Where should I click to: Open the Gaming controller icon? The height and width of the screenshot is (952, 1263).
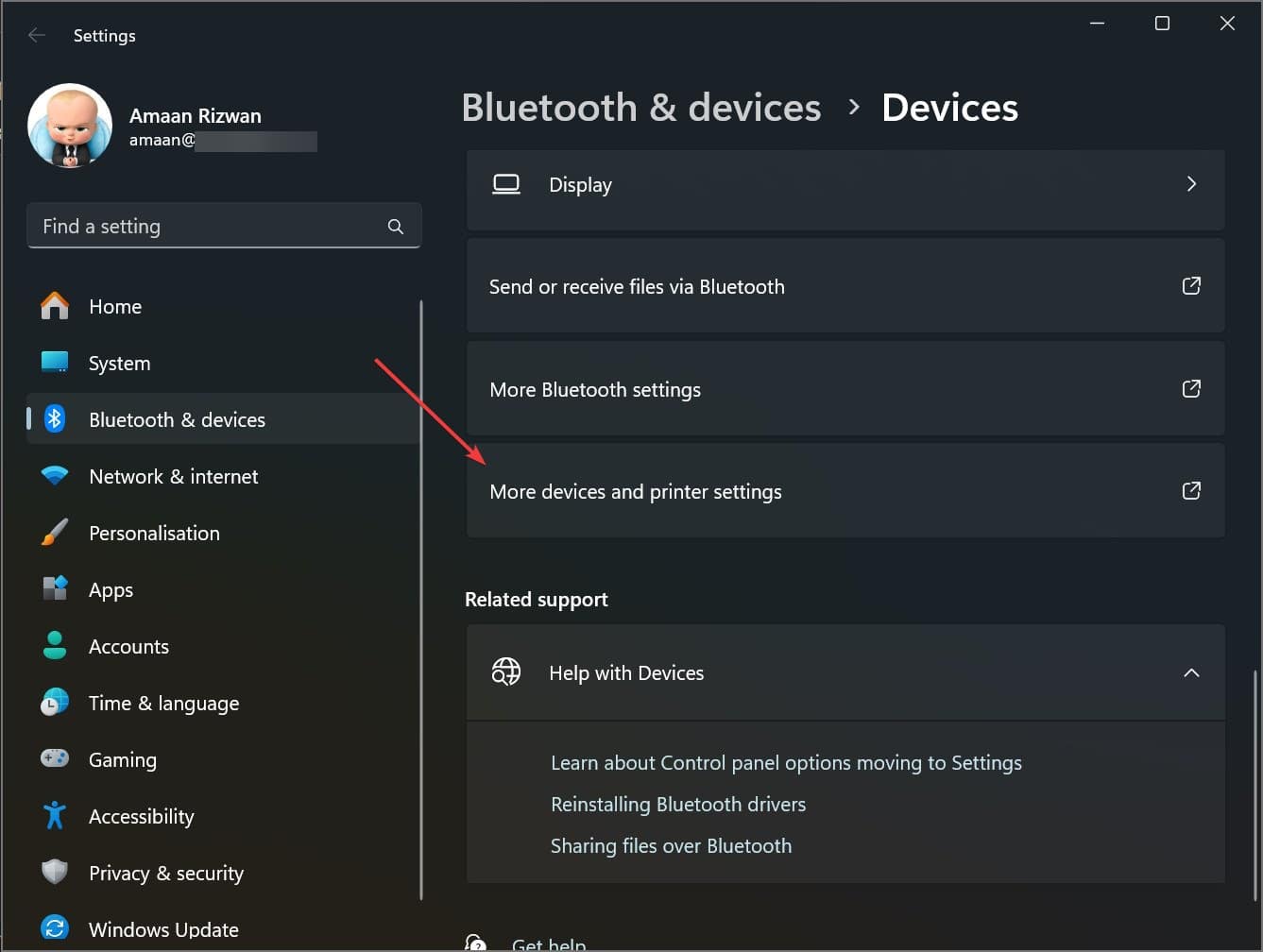click(x=55, y=758)
